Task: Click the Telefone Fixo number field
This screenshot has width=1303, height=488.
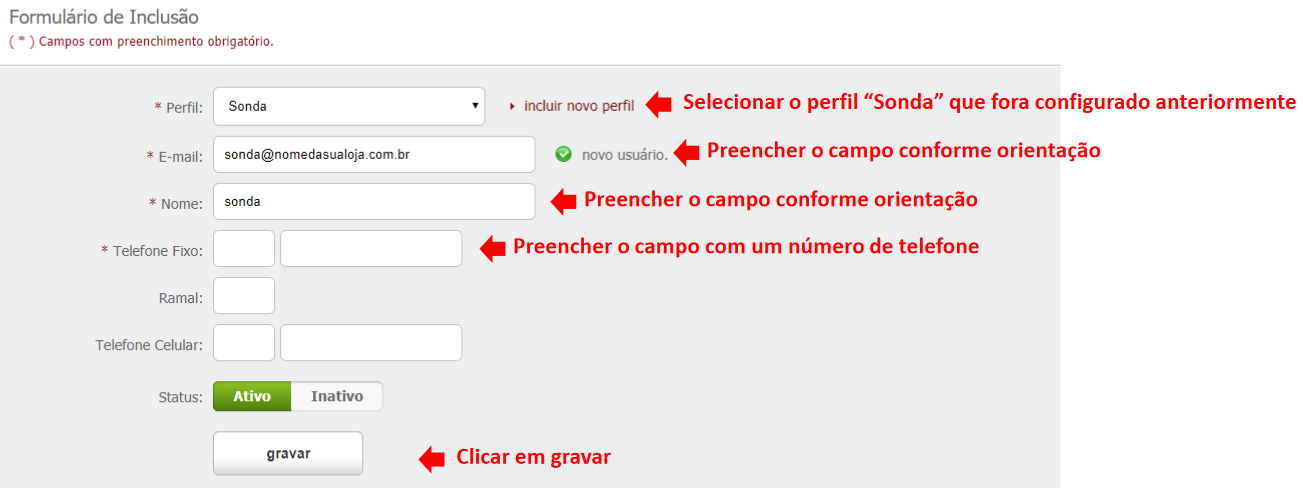Action: [371, 248]
